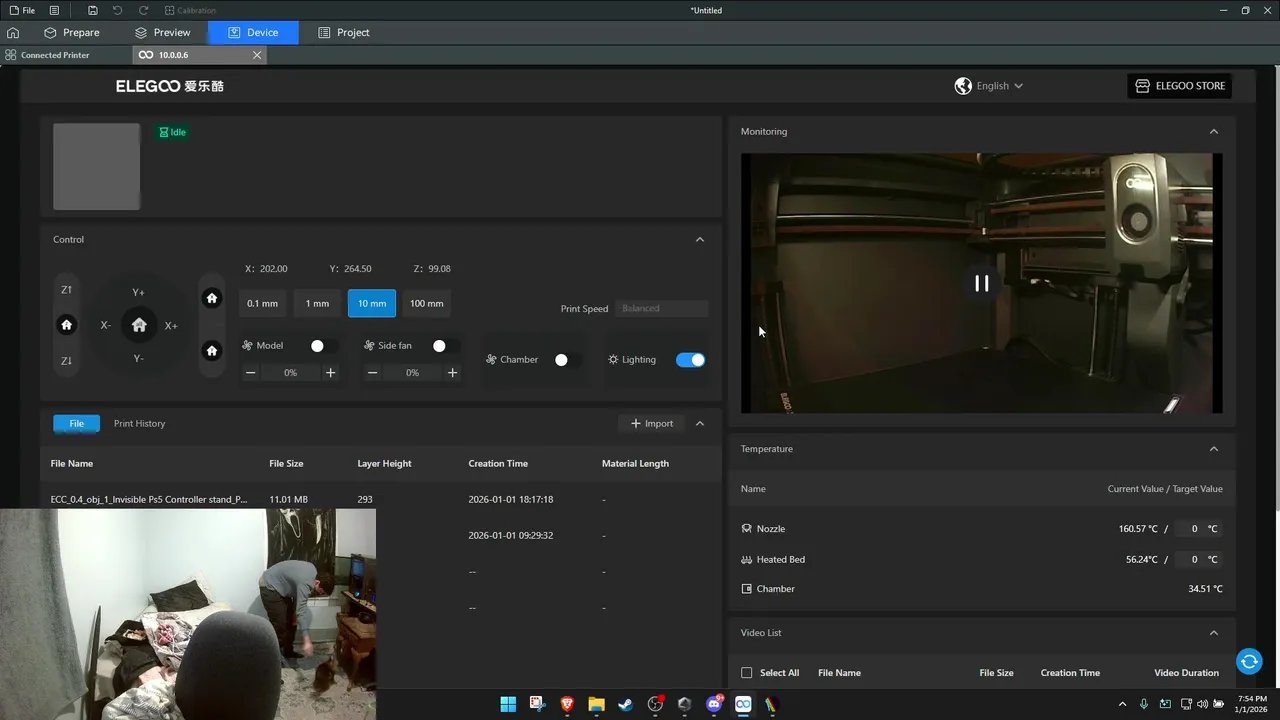The width and height of the screenshot is (1280, 720).
Task: Home the Z axis with the left home icon
Action: pyautogui.click(x=67, y=325)
